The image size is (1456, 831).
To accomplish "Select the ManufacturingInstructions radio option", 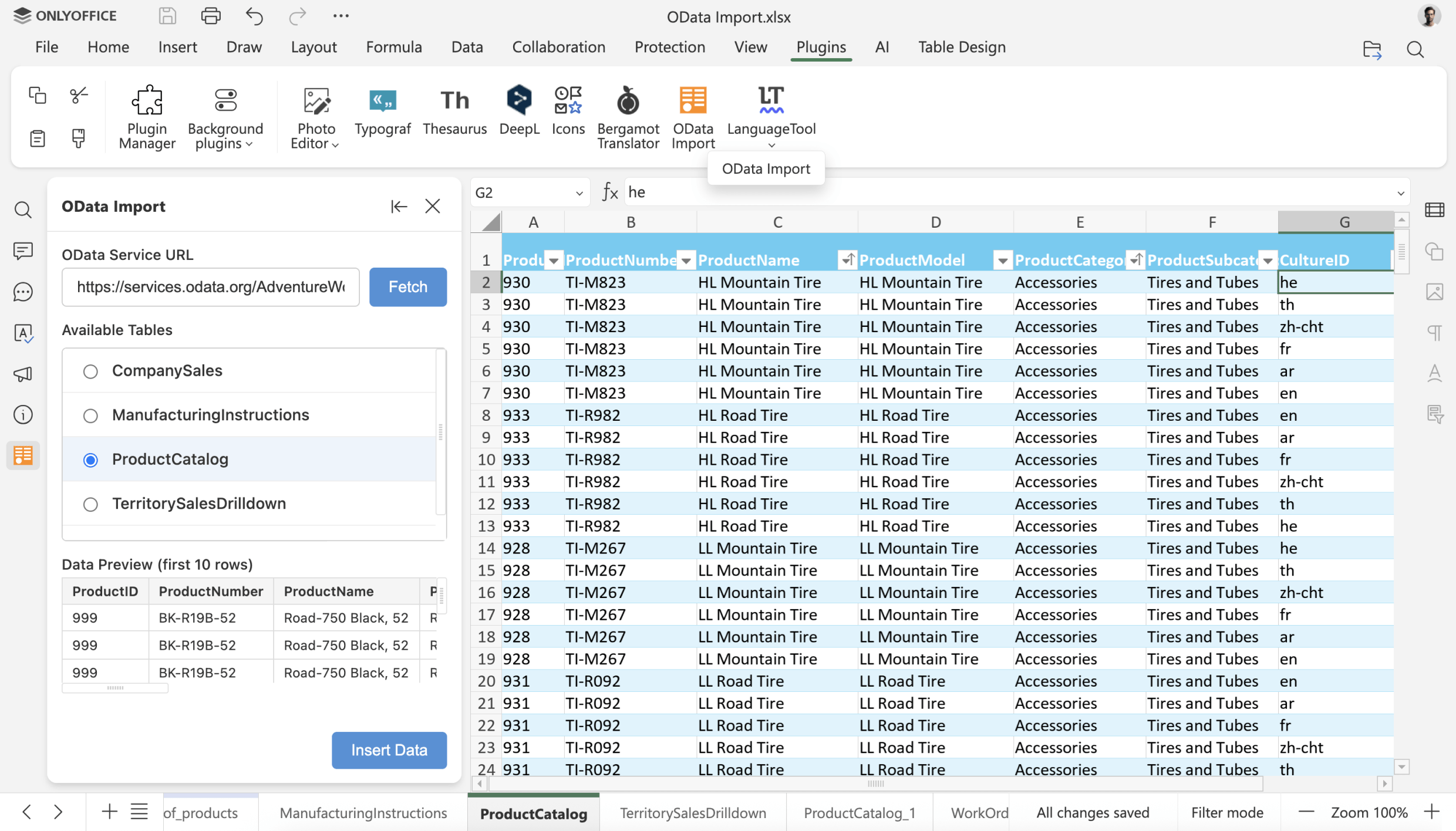I will (90, 415).
